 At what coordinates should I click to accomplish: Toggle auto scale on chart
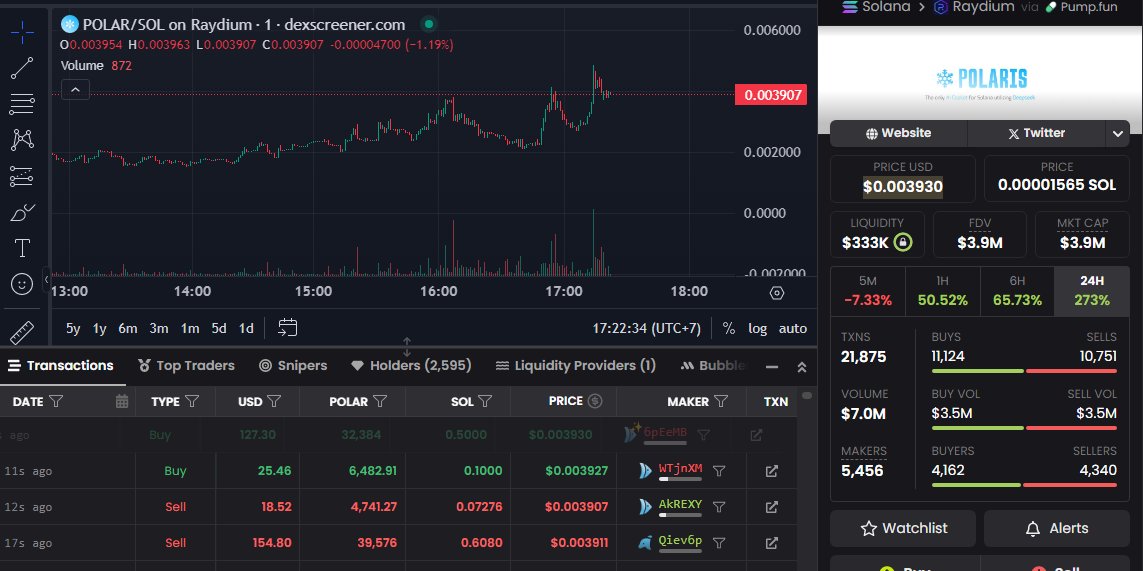792,328
